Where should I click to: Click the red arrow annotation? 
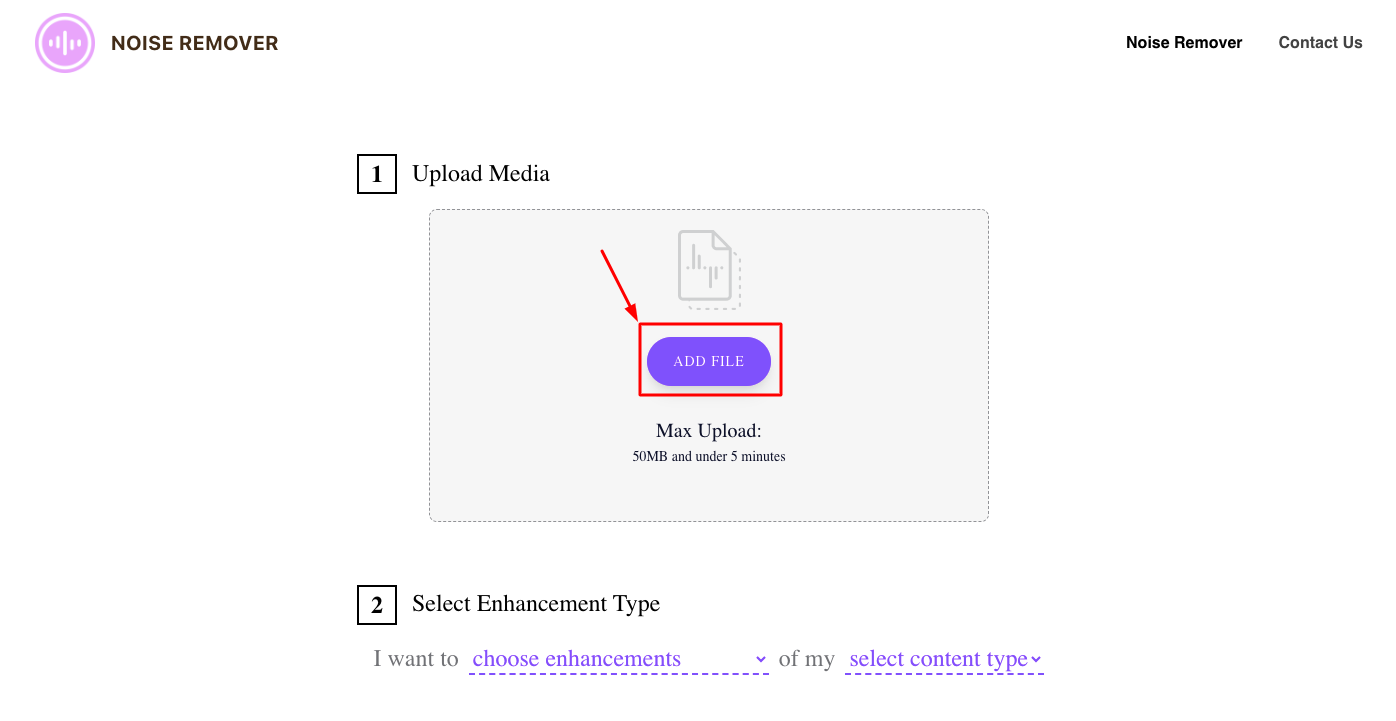point(620,285)
